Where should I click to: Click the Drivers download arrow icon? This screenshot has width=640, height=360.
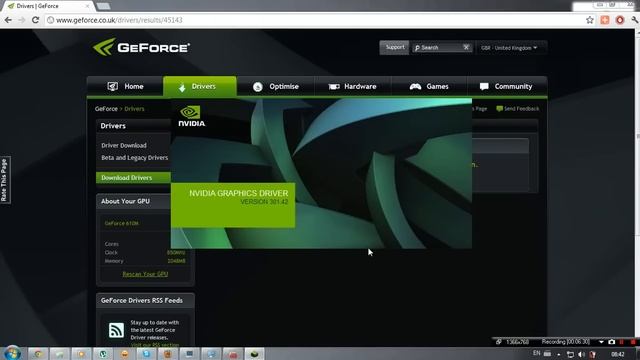click(182, 87)
